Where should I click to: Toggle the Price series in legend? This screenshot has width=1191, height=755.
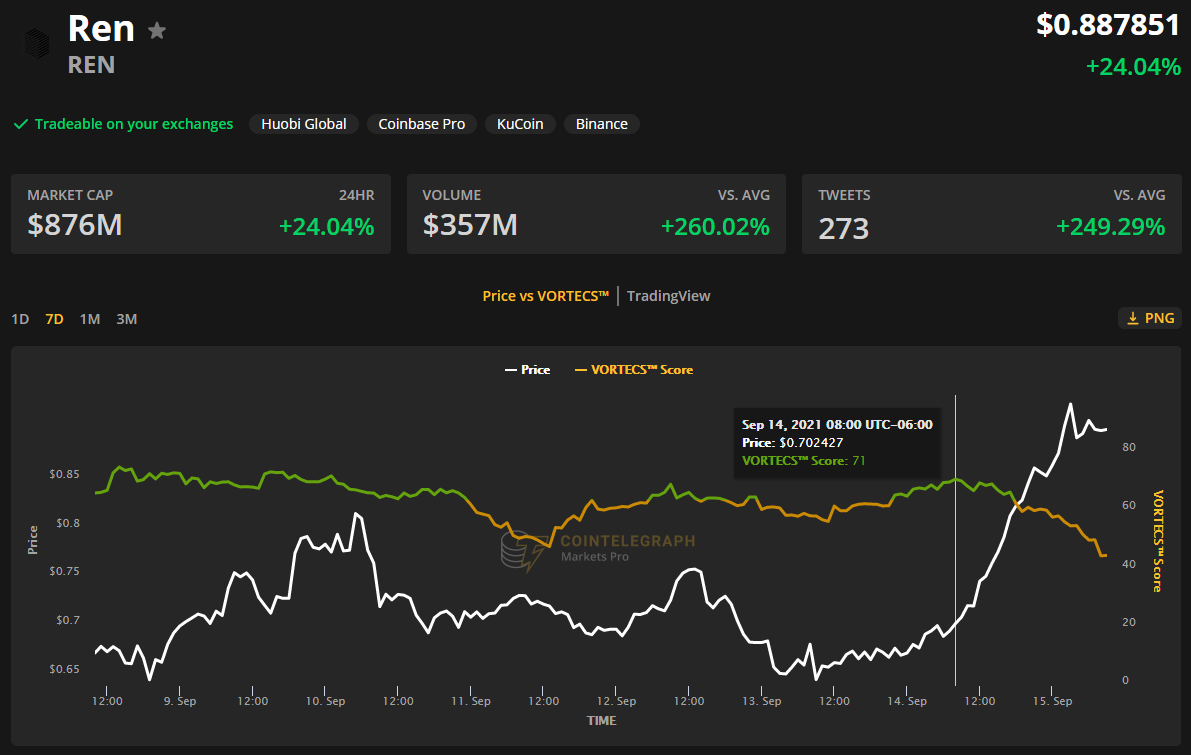click(527, 370)
